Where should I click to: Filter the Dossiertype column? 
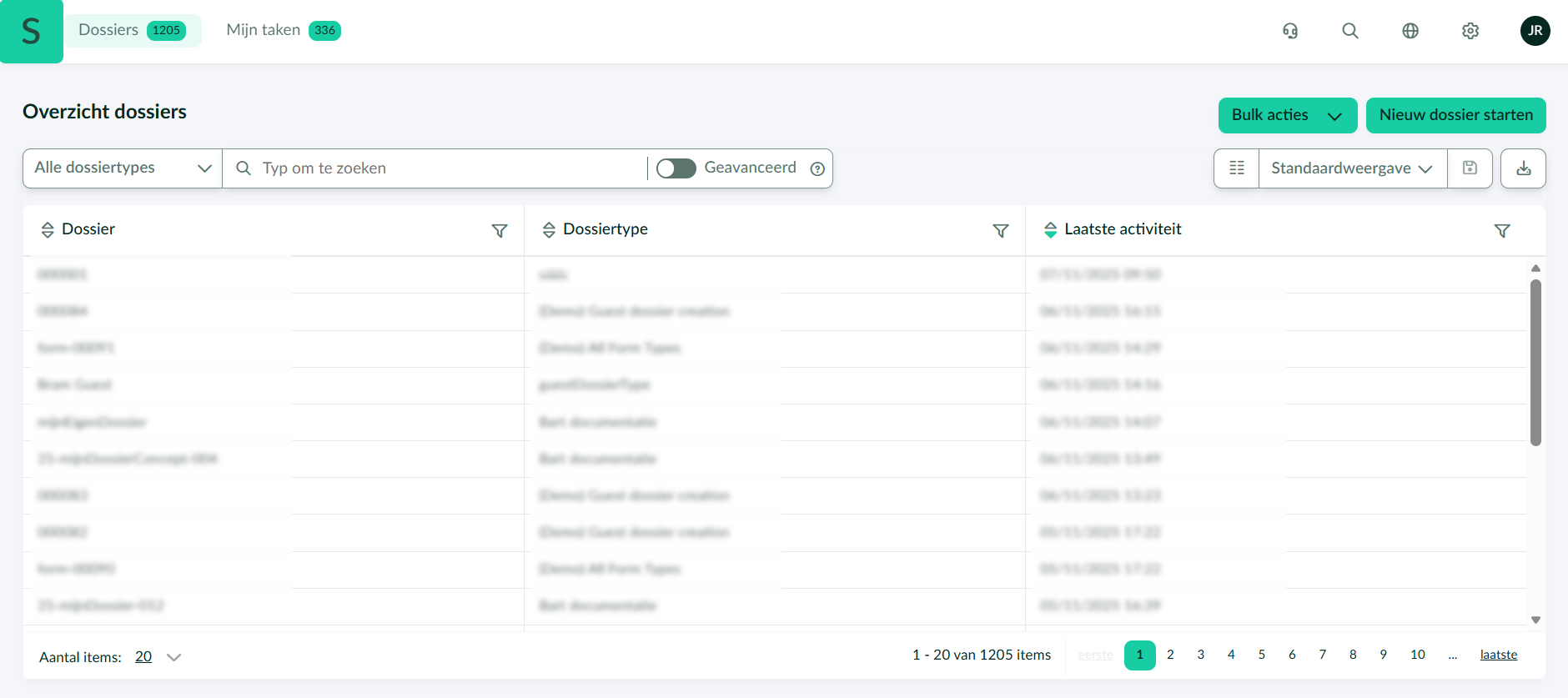(1001, 231)
